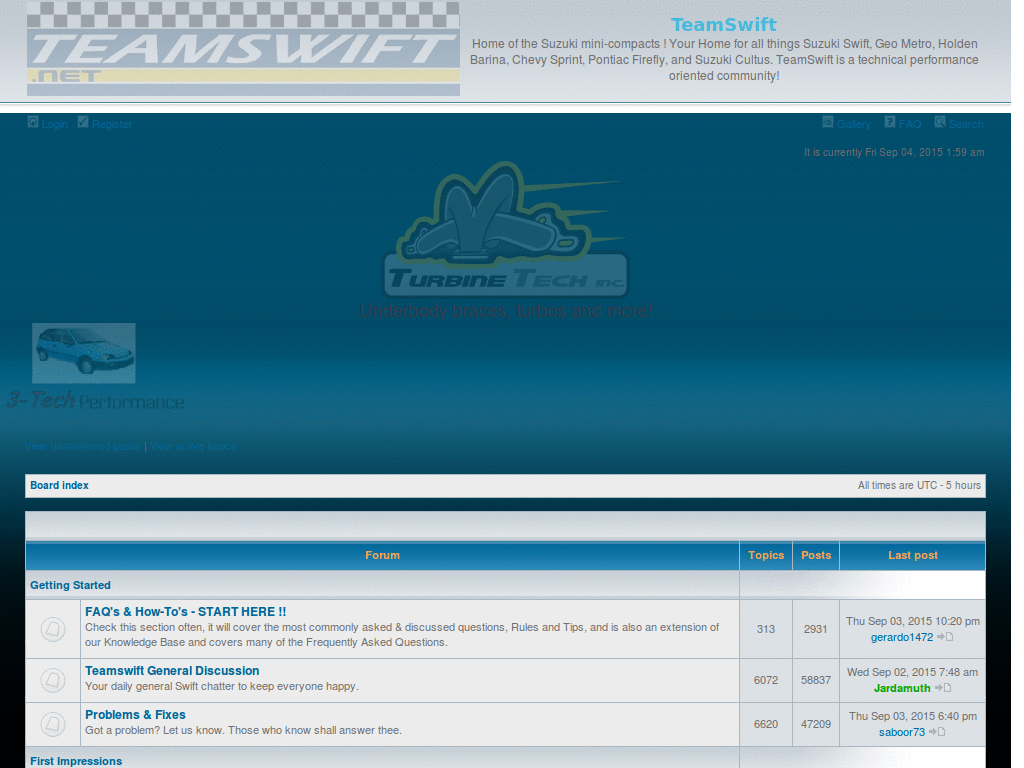Select post count 2931
The width and height of the screenshot is (1024, 768).
click(816, 629)
